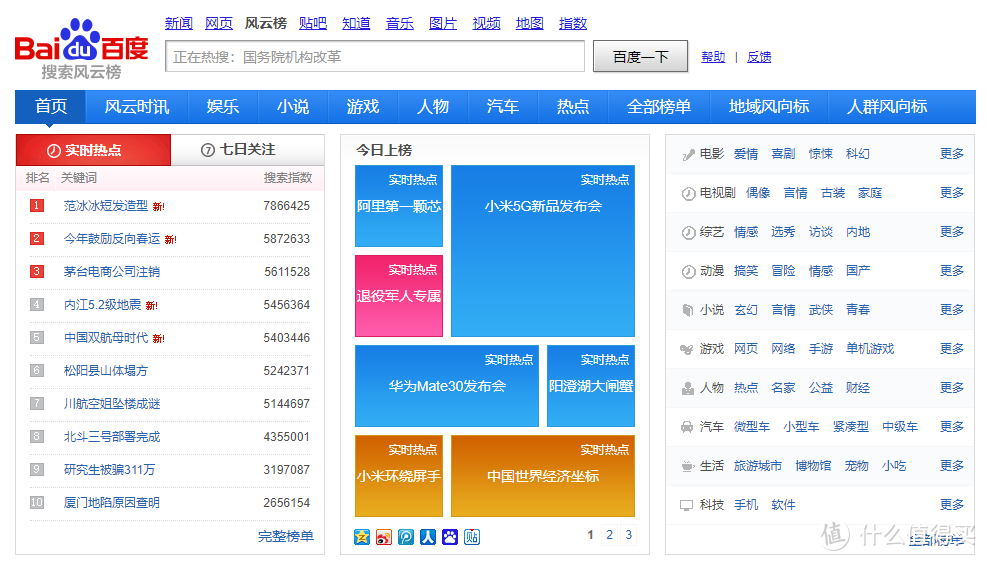Expand 更多 in 电视剧 row

952,193
